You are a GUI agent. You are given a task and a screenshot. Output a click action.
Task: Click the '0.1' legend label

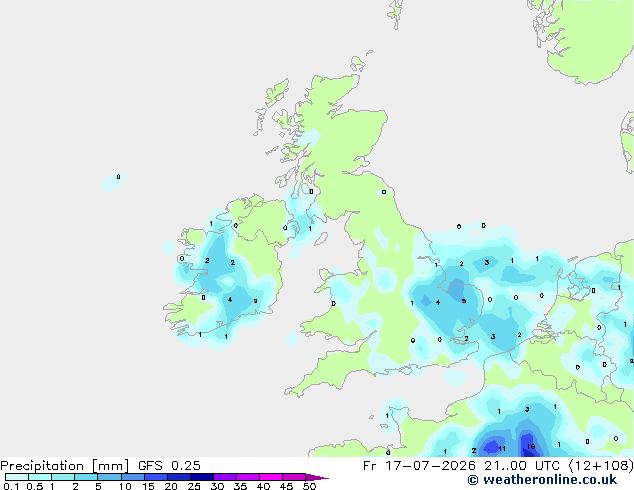point(11,486)
